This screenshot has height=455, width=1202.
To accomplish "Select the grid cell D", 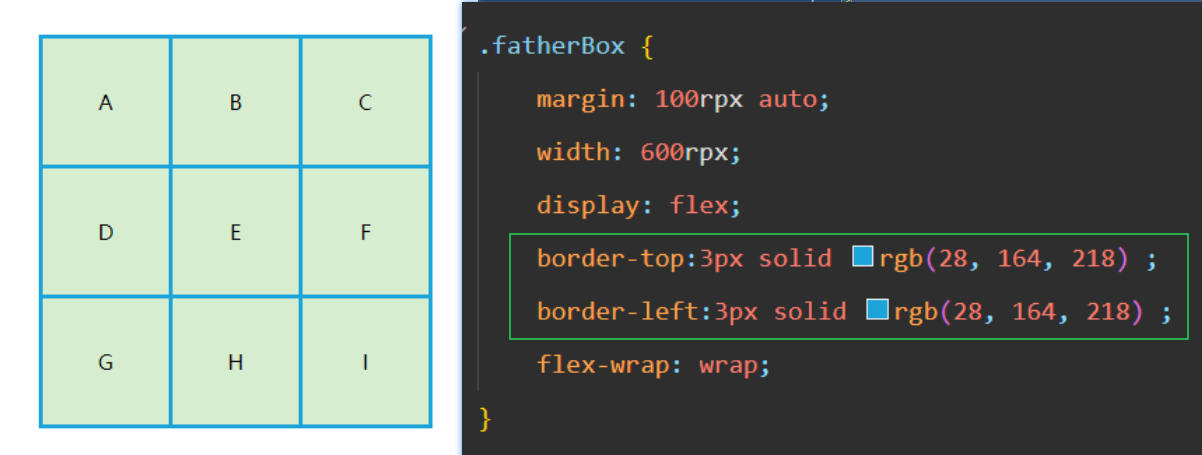I will (106, 232).
